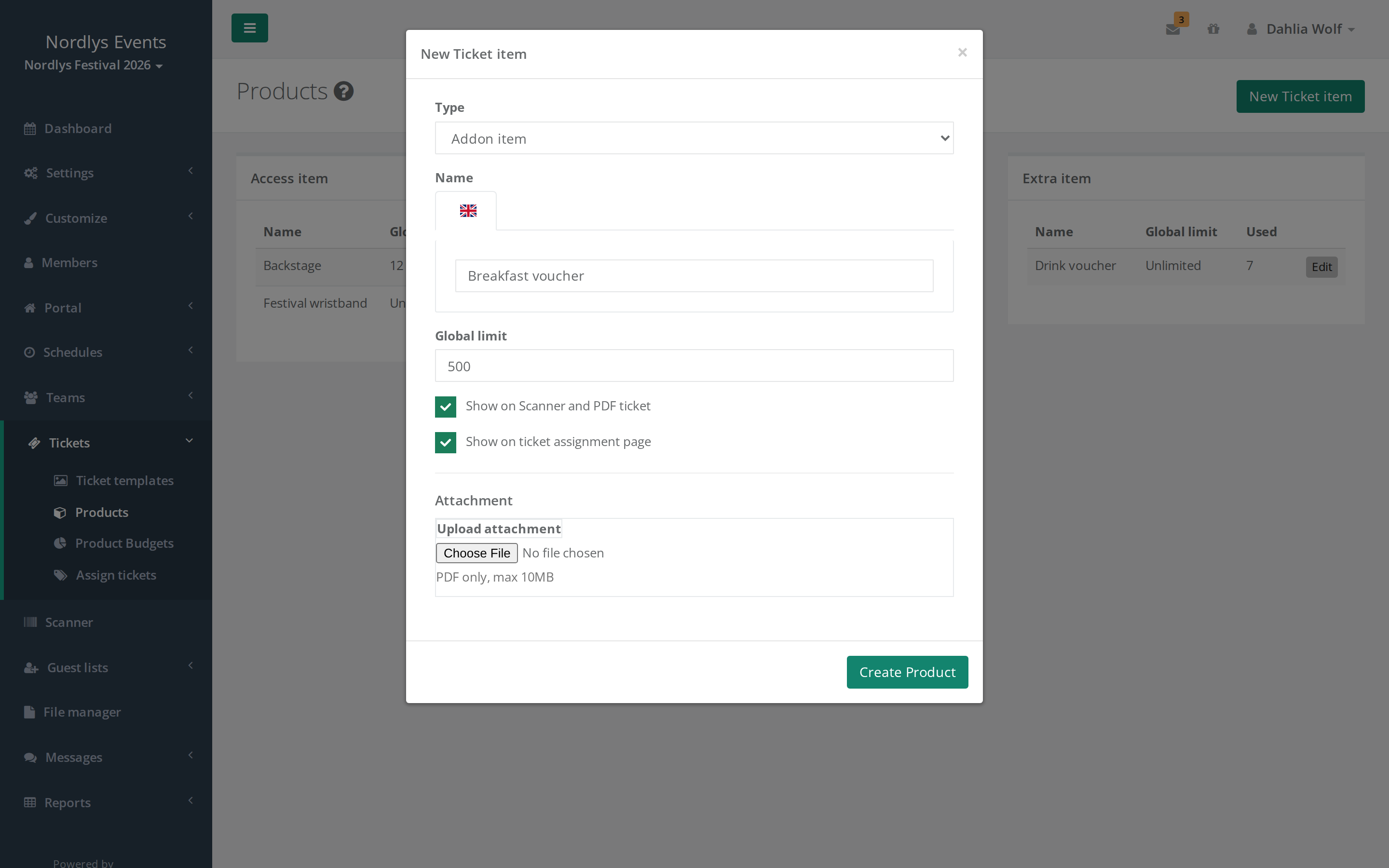Expand the Guest lists sidebar menu
The height and width of the screenshot is (868, 1389).
pyautogui.click(x=106, y=668)
